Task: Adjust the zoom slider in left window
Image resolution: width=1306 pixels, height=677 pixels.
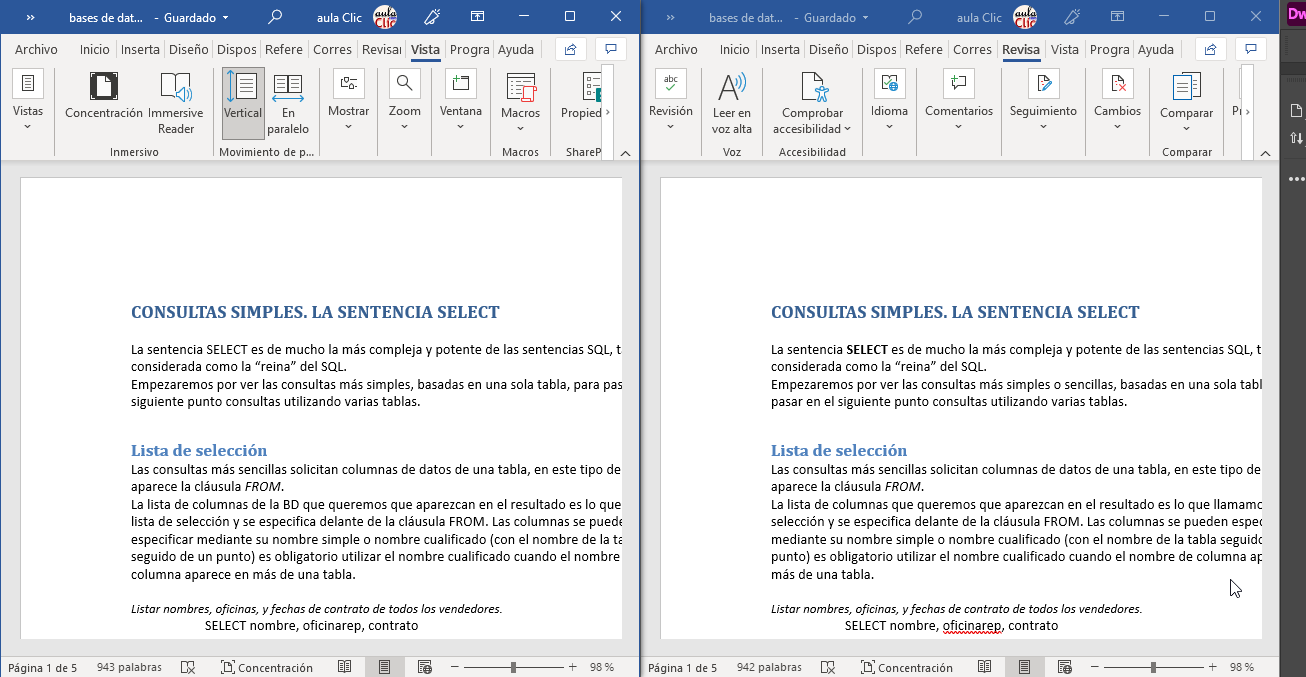Action: (x=513, y=667)
